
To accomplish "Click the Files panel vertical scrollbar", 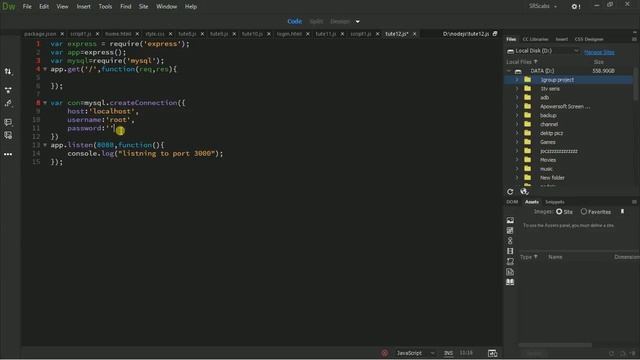I will 635,84.
